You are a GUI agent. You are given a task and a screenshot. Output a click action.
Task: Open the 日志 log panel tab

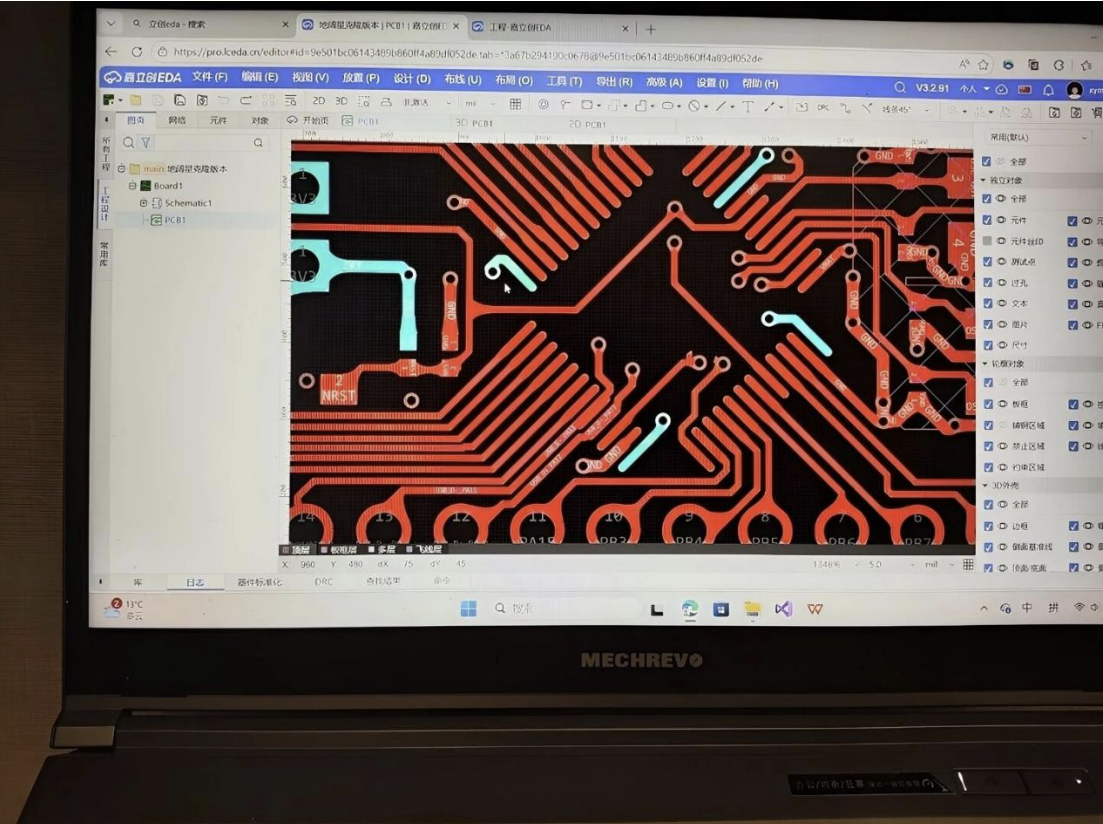[x=195, y=582]
